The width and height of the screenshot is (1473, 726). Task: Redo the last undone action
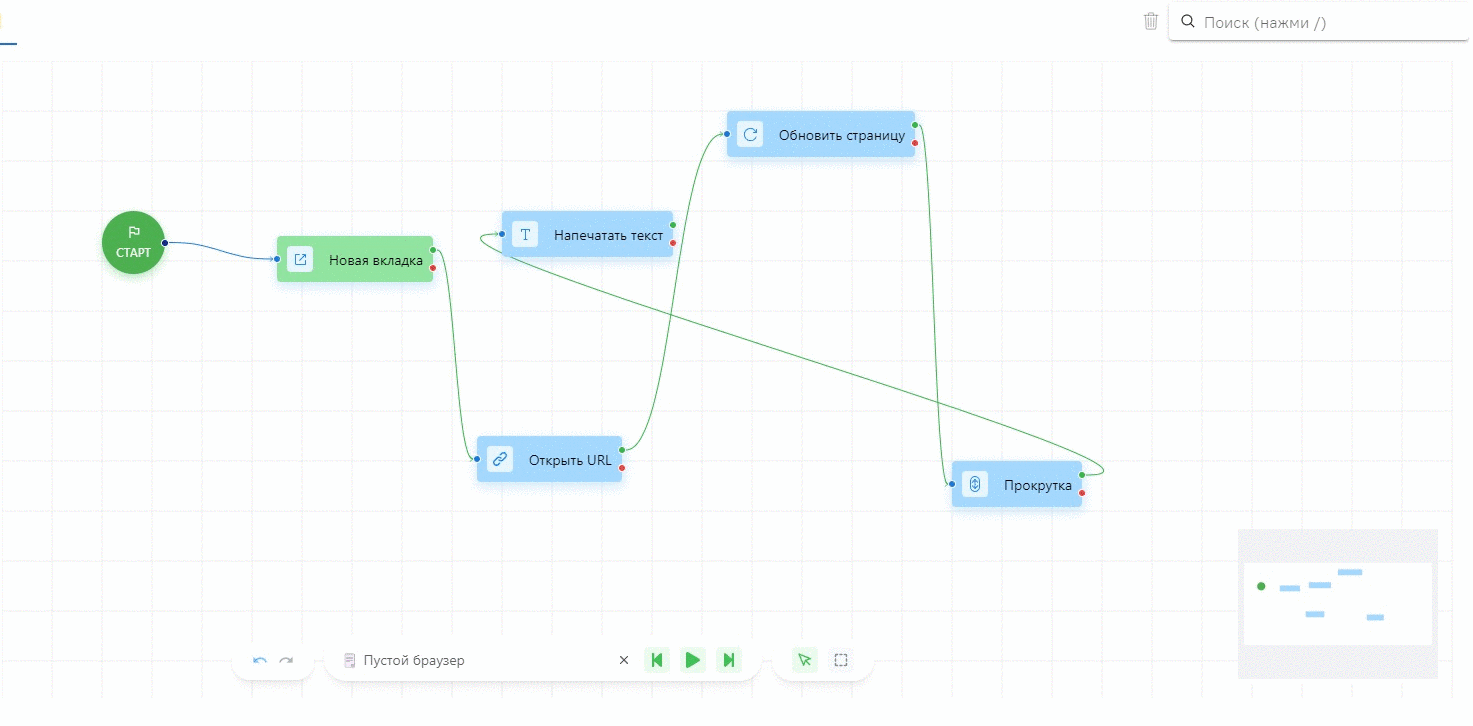(286, 661)
